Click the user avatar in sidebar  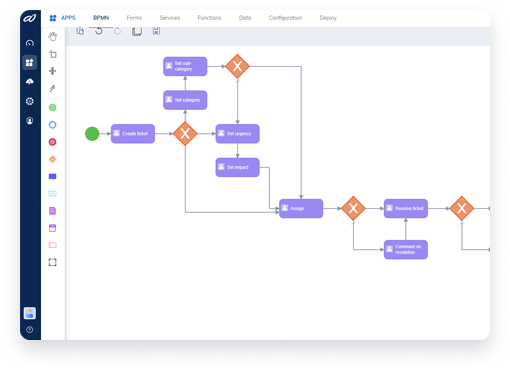pyautogui.click(x=30, y=313)
